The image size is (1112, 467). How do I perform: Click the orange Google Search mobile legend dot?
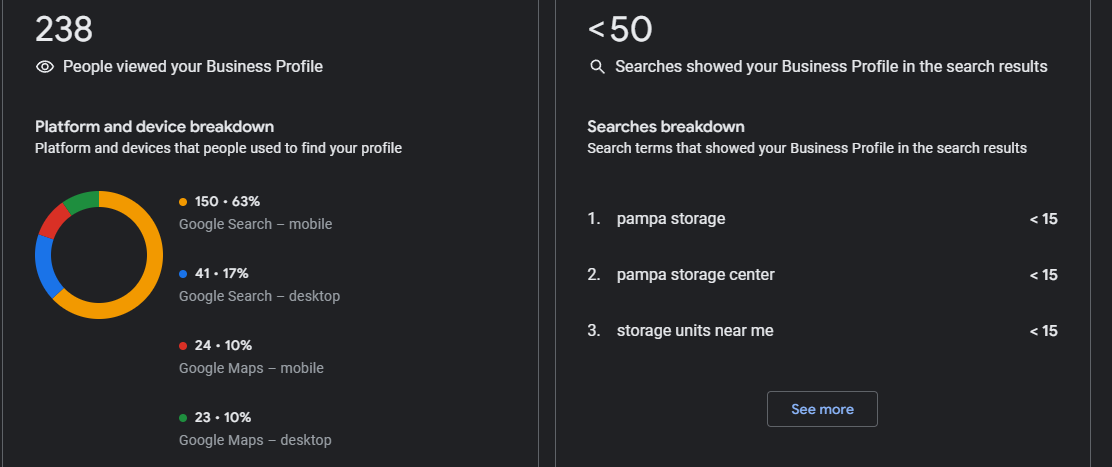point(183,202)
